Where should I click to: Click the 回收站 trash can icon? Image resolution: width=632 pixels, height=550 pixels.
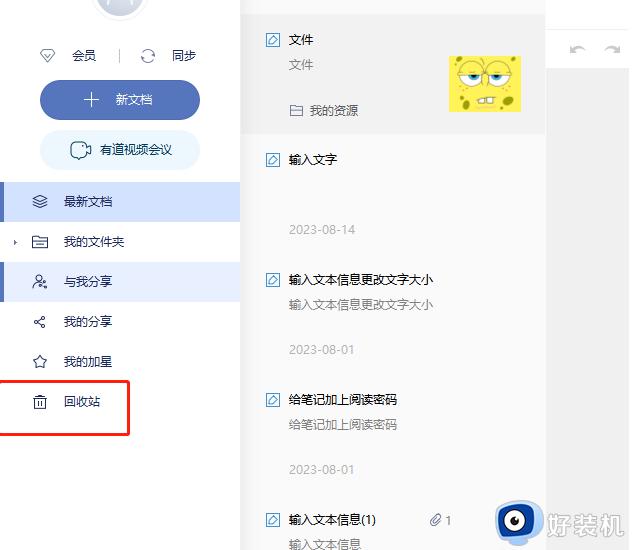point(40,402)
